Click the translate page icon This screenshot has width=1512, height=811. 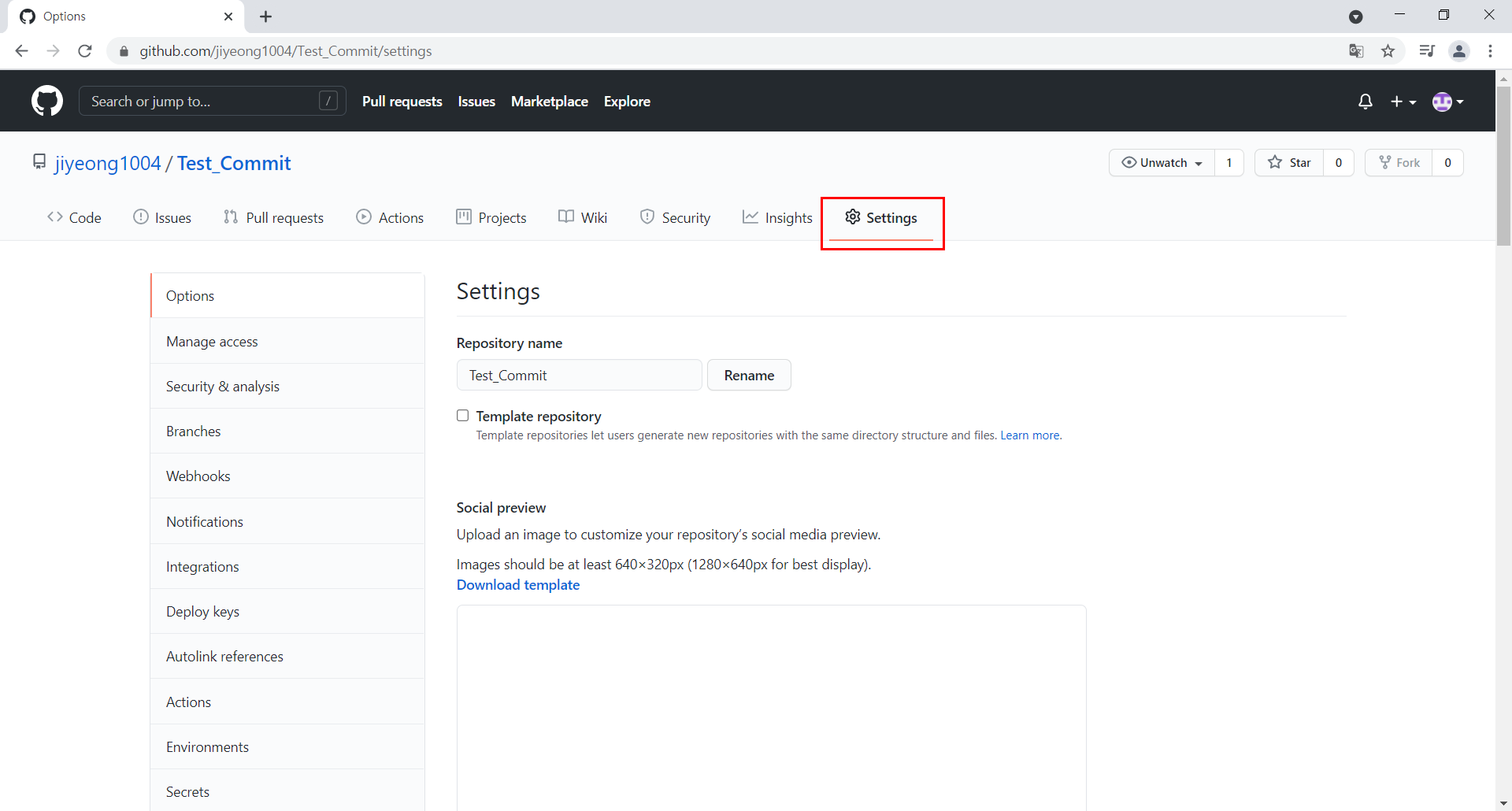[x=1356, y=51]
